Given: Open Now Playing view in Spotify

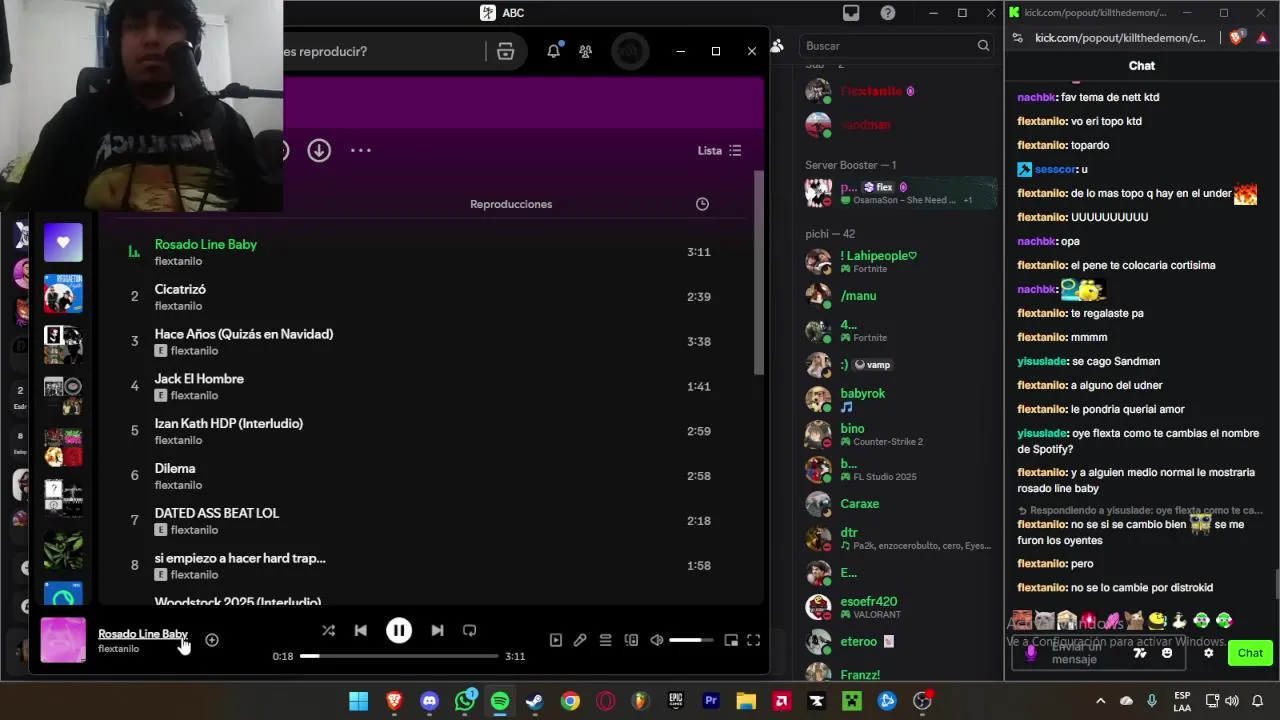Looking at the screenshot, I should 556,640.
